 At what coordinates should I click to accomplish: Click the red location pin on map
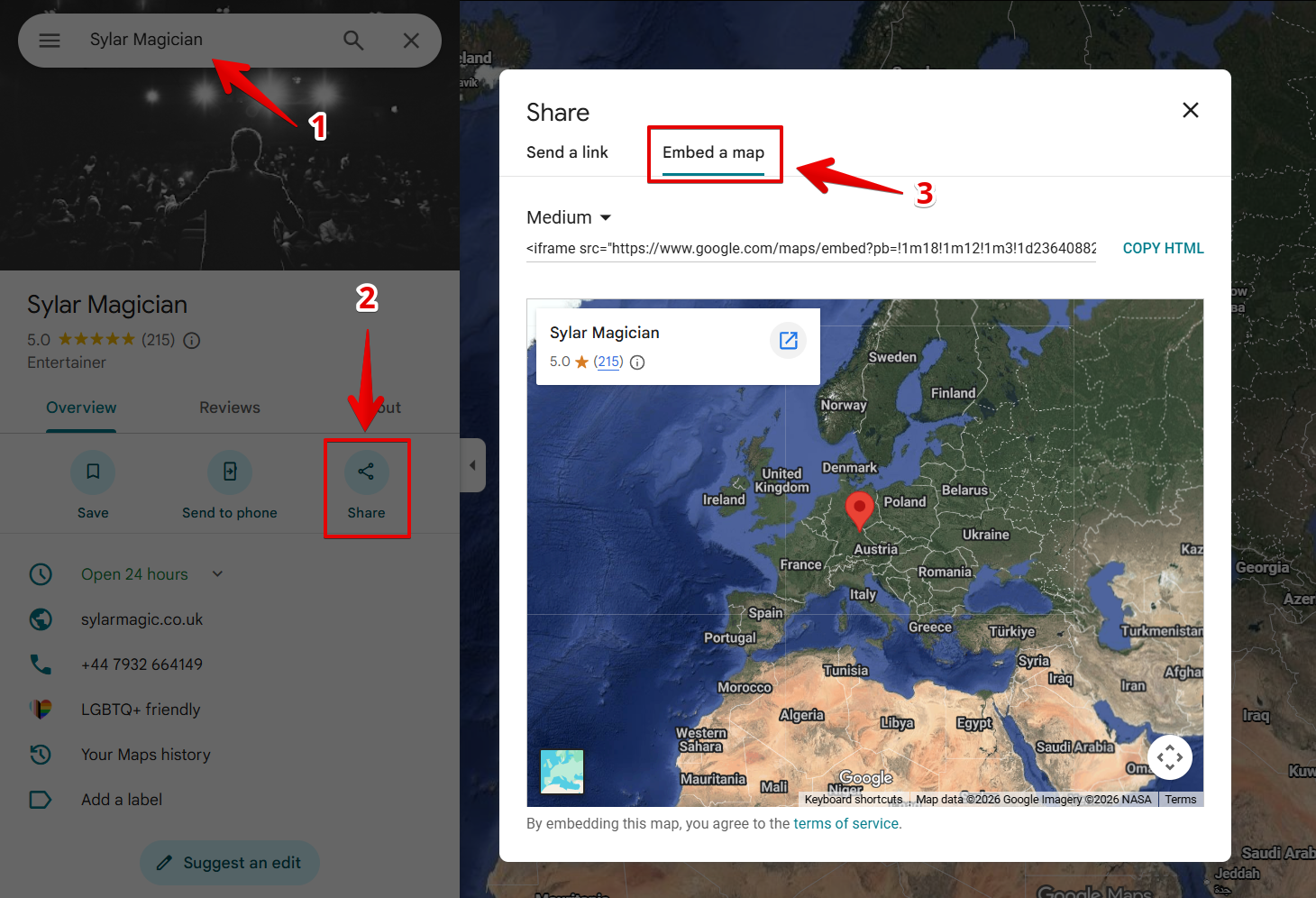[x=859, y=510]
